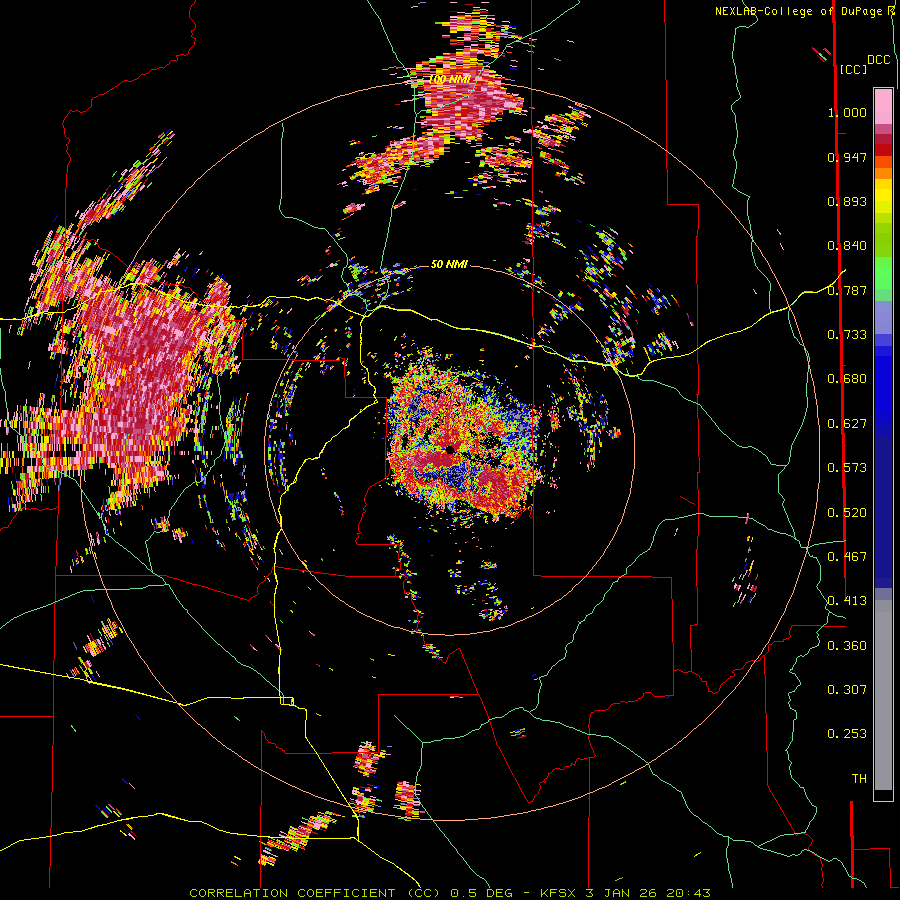Click the 0.520 legend value

pyautogui.click(x=847, y=513)
